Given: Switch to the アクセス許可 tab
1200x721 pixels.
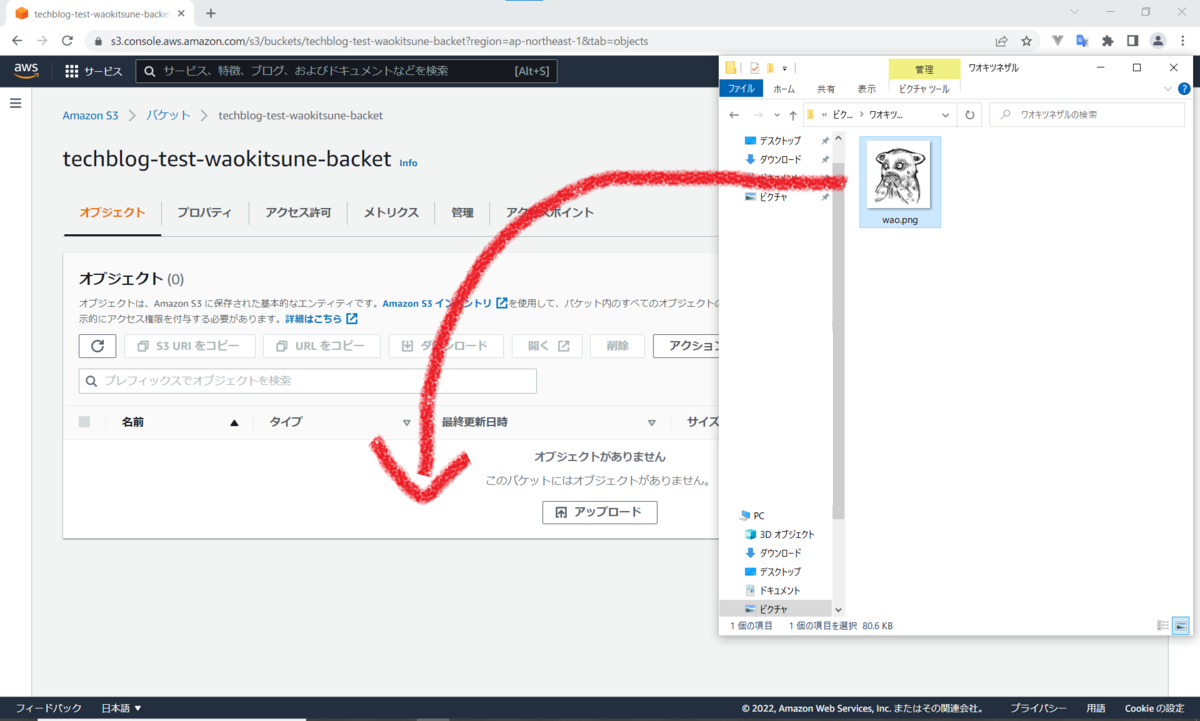Looking at the screenshot, I should point(298,213).
